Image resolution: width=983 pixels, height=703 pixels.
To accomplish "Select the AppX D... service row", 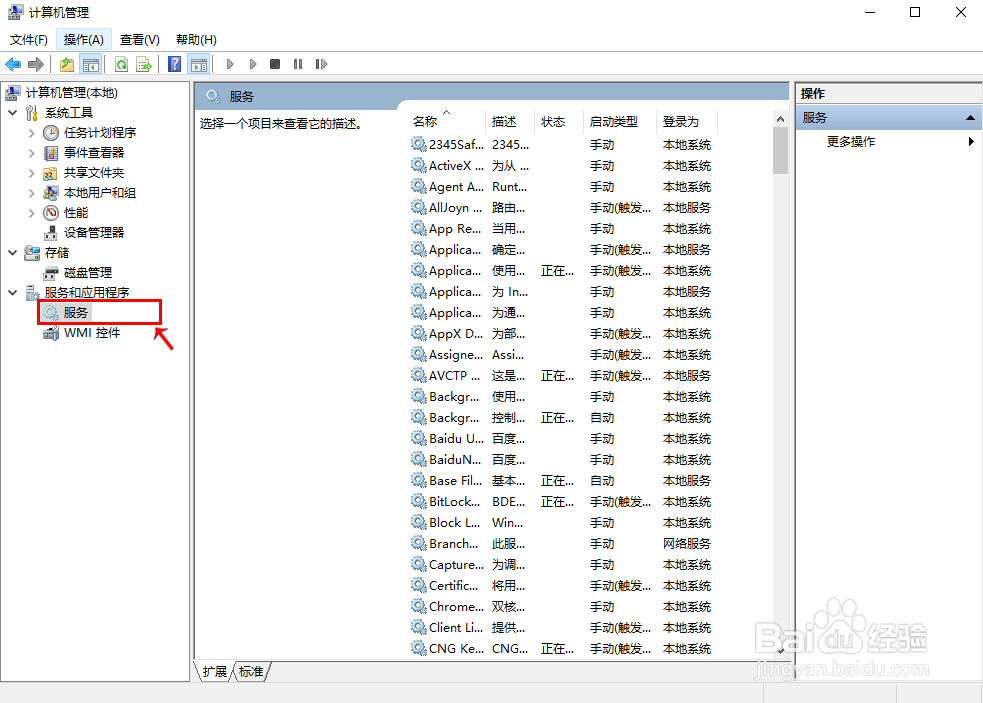I will (x=563, y=334).
